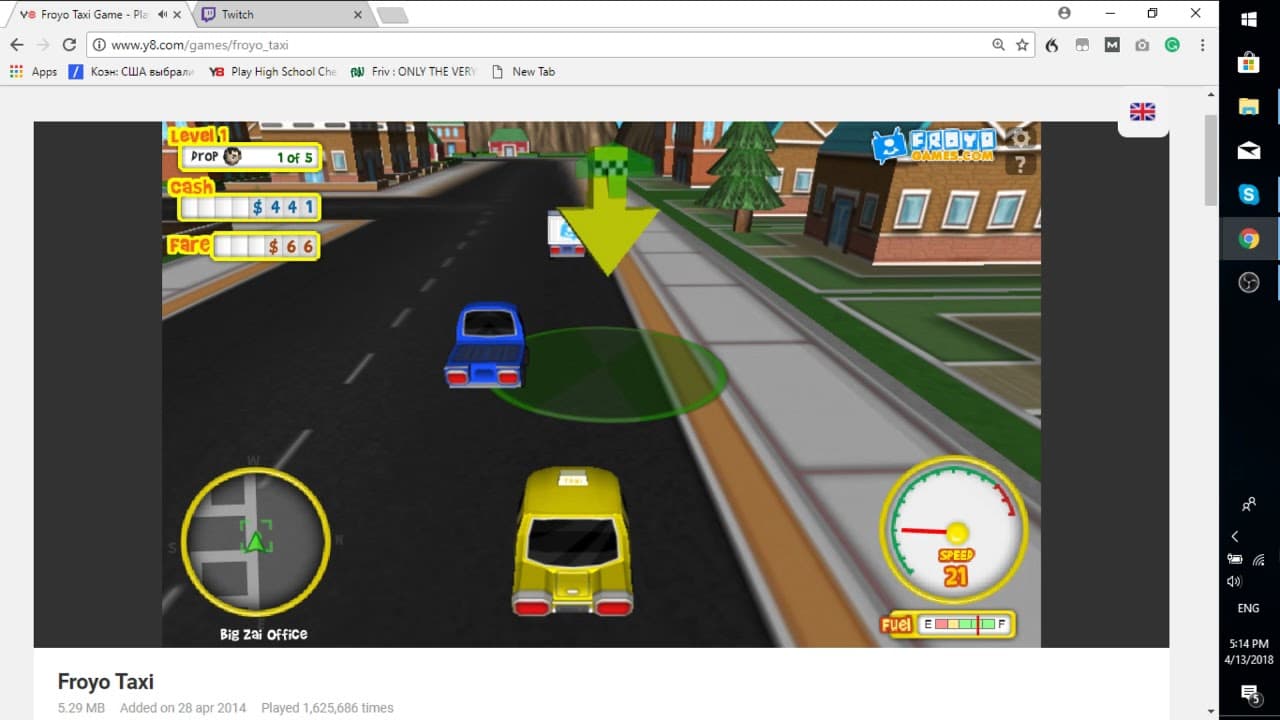Expand the UK flag language selector
The width and height of the screenshot is (1280, 720).
[x=1142, y=111]
